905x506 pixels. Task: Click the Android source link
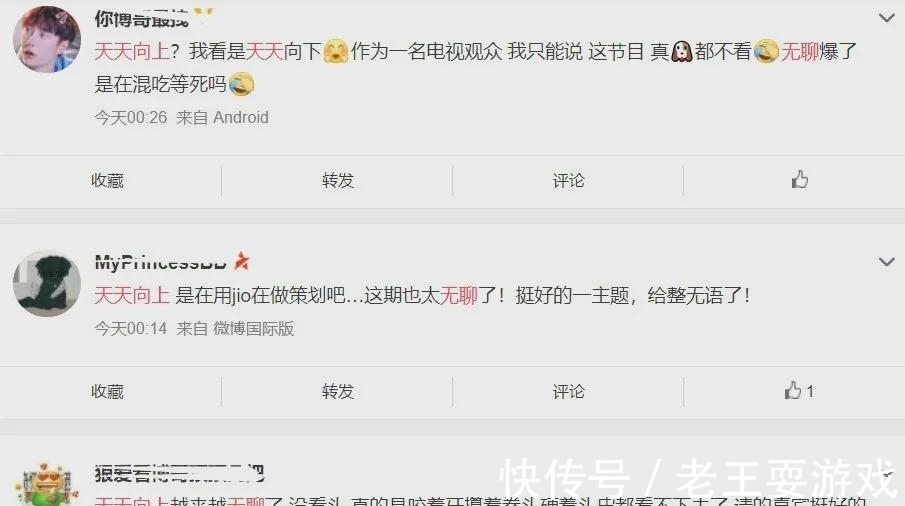(x=241, y=117)
